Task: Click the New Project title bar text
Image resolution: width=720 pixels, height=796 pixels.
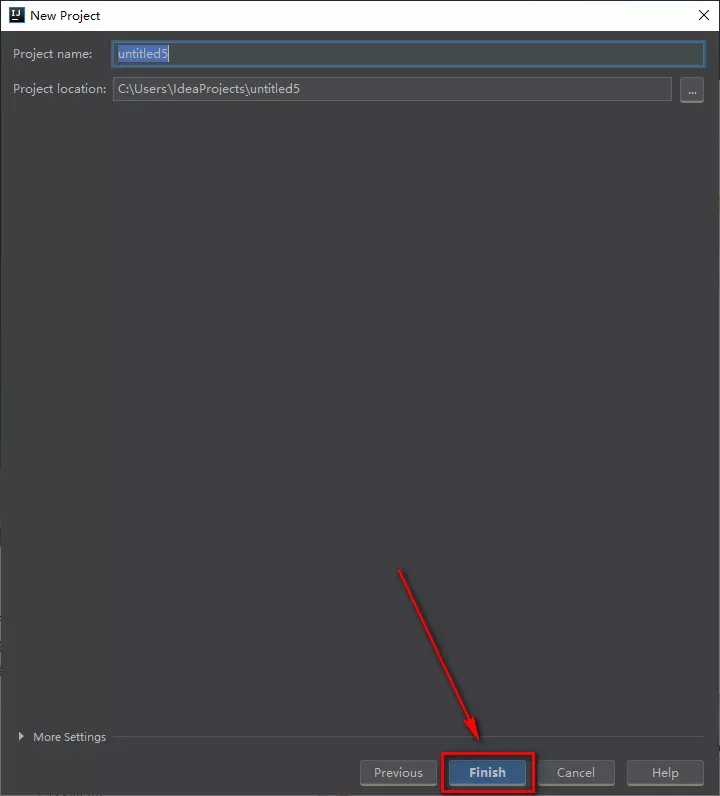Action: pos(65,16)
